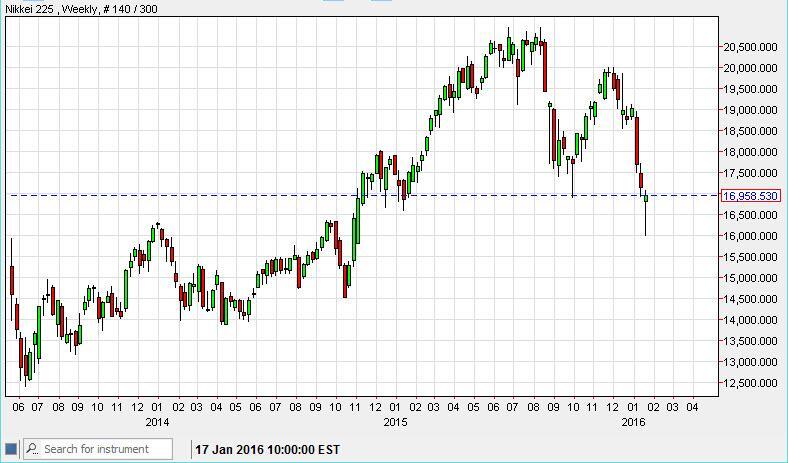Click the 2015 year label on time axis

(x=395, y=422)
